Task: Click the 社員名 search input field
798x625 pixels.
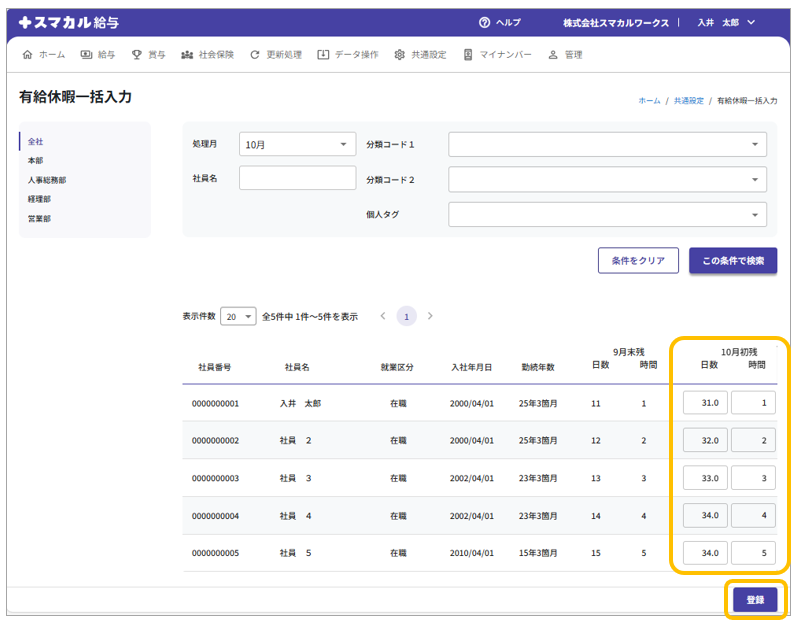Action: click(297, 178)
